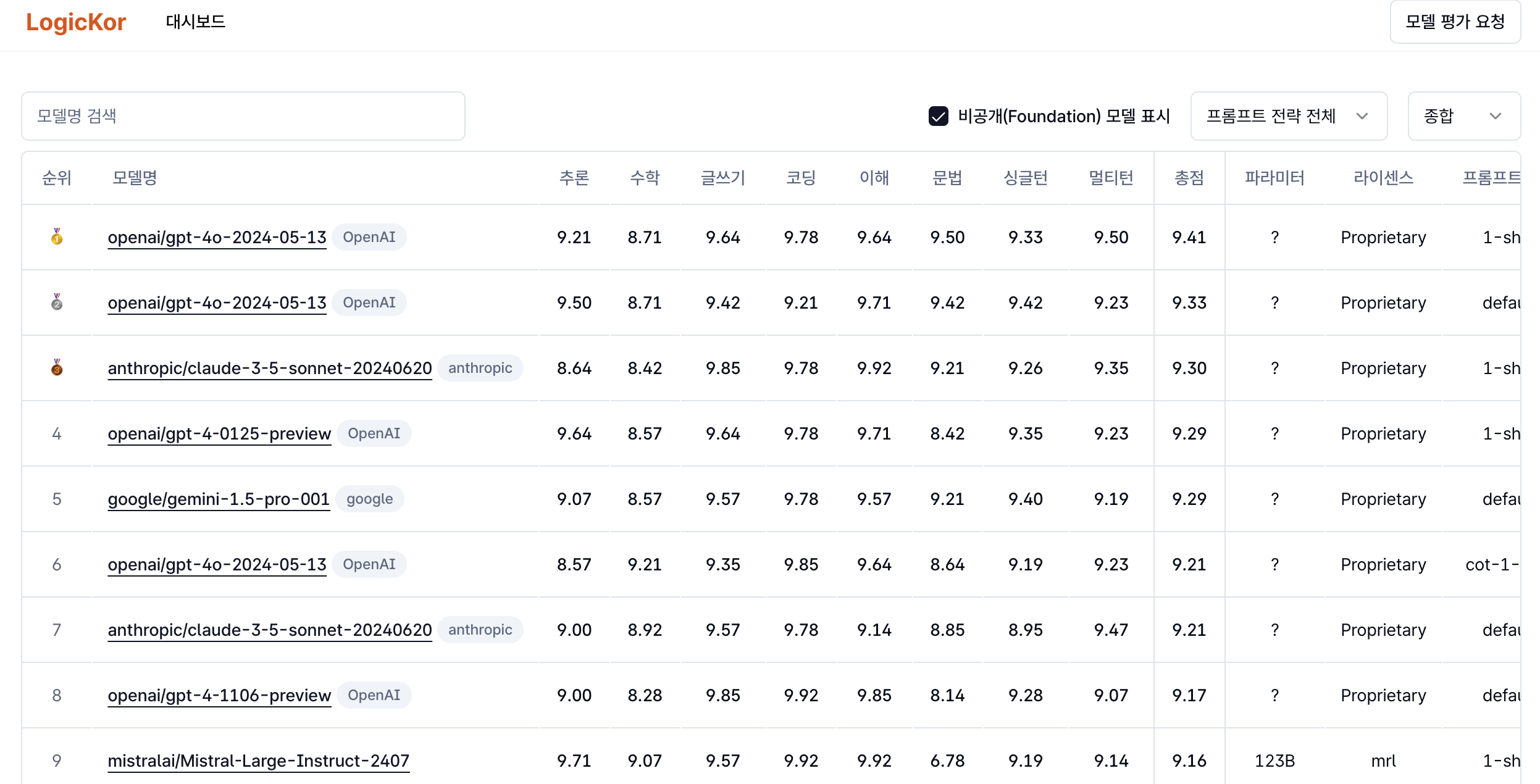Click the anthropic tag on third row
This screenshot has width=1540, height=784.
(480, 368)
